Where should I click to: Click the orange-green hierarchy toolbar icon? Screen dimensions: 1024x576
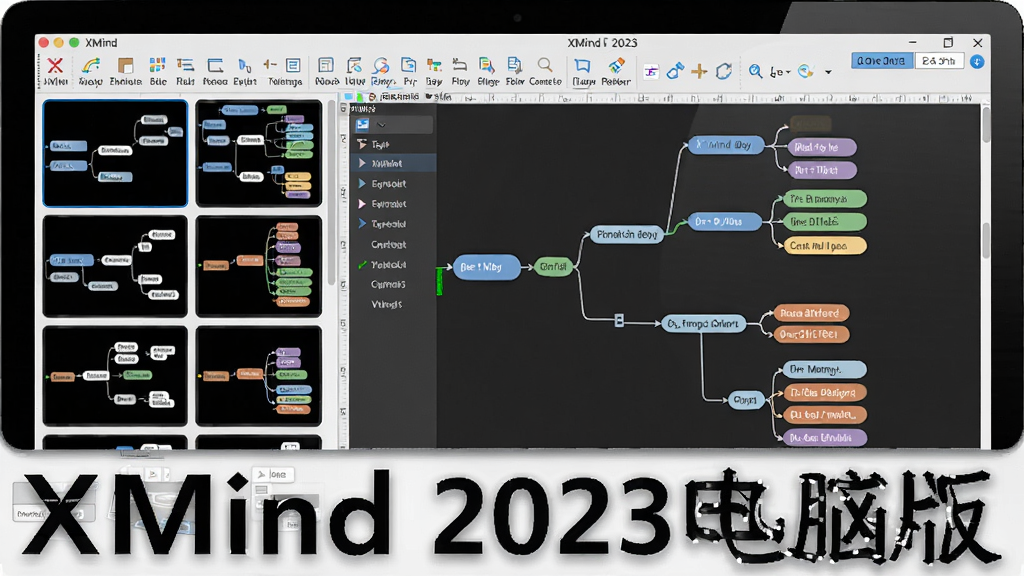tap(434, 65)
